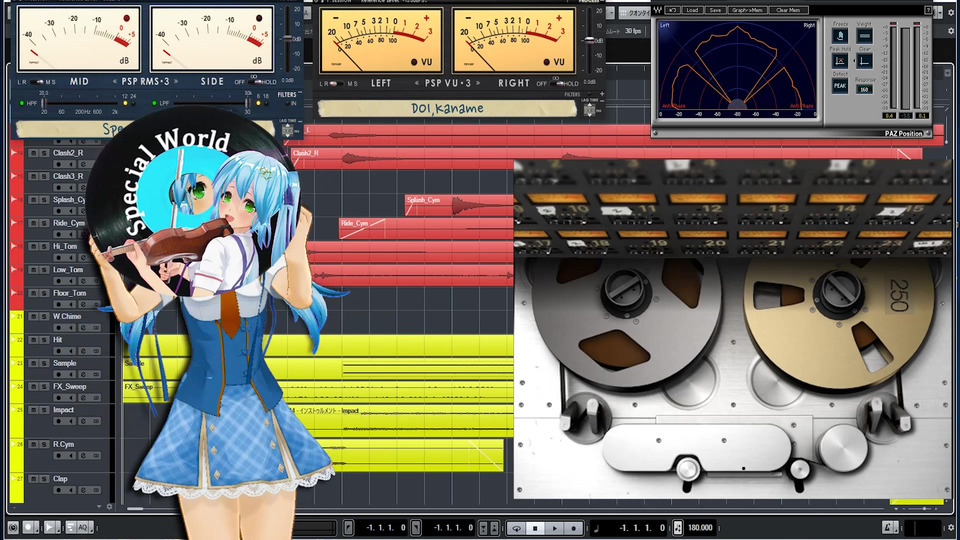Select the Floor_Tom track name
Image resolution: width=960 pixels, height=540 pixels.
pos(69,293)
